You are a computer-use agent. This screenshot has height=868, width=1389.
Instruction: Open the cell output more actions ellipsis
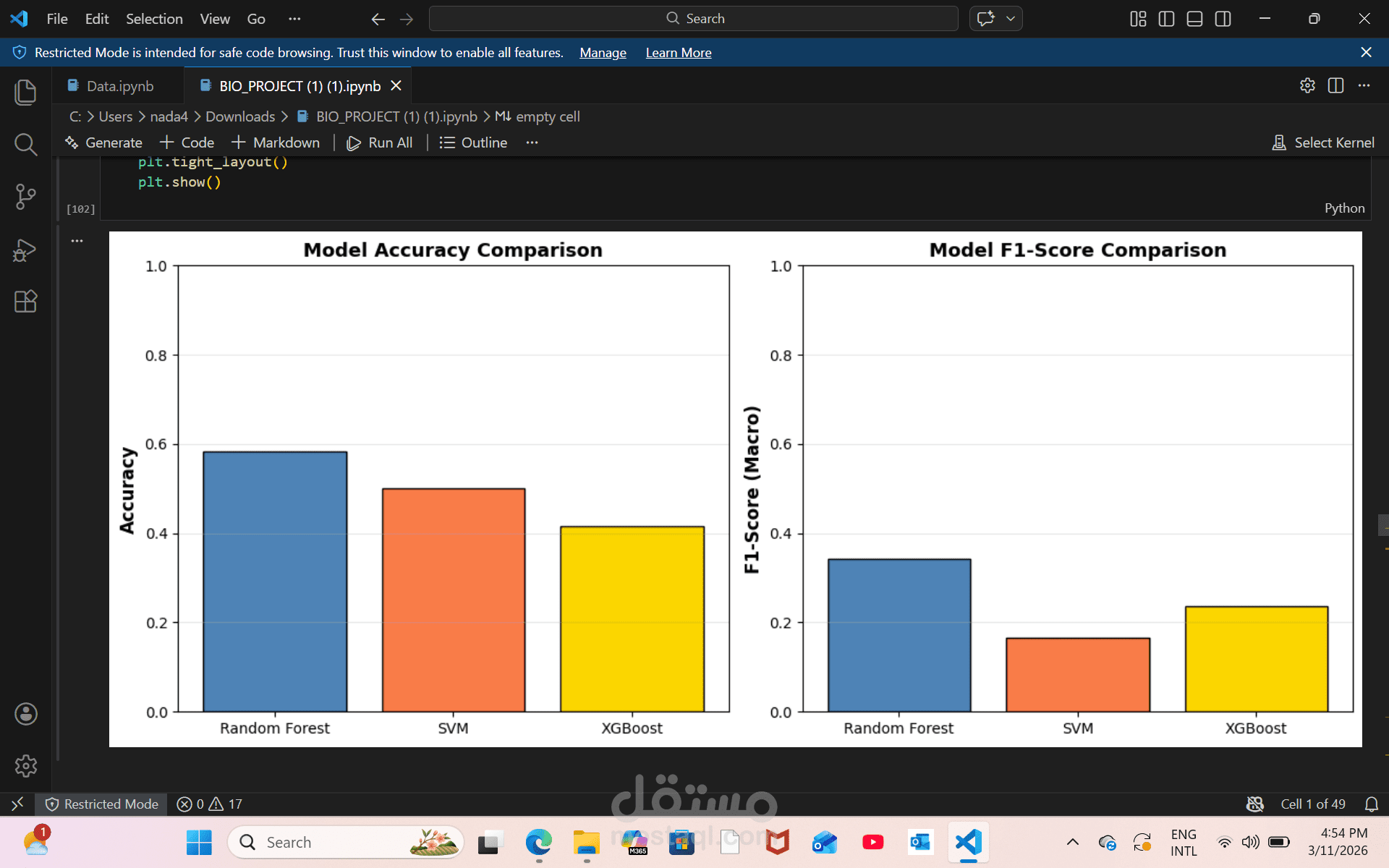(77, 241)
